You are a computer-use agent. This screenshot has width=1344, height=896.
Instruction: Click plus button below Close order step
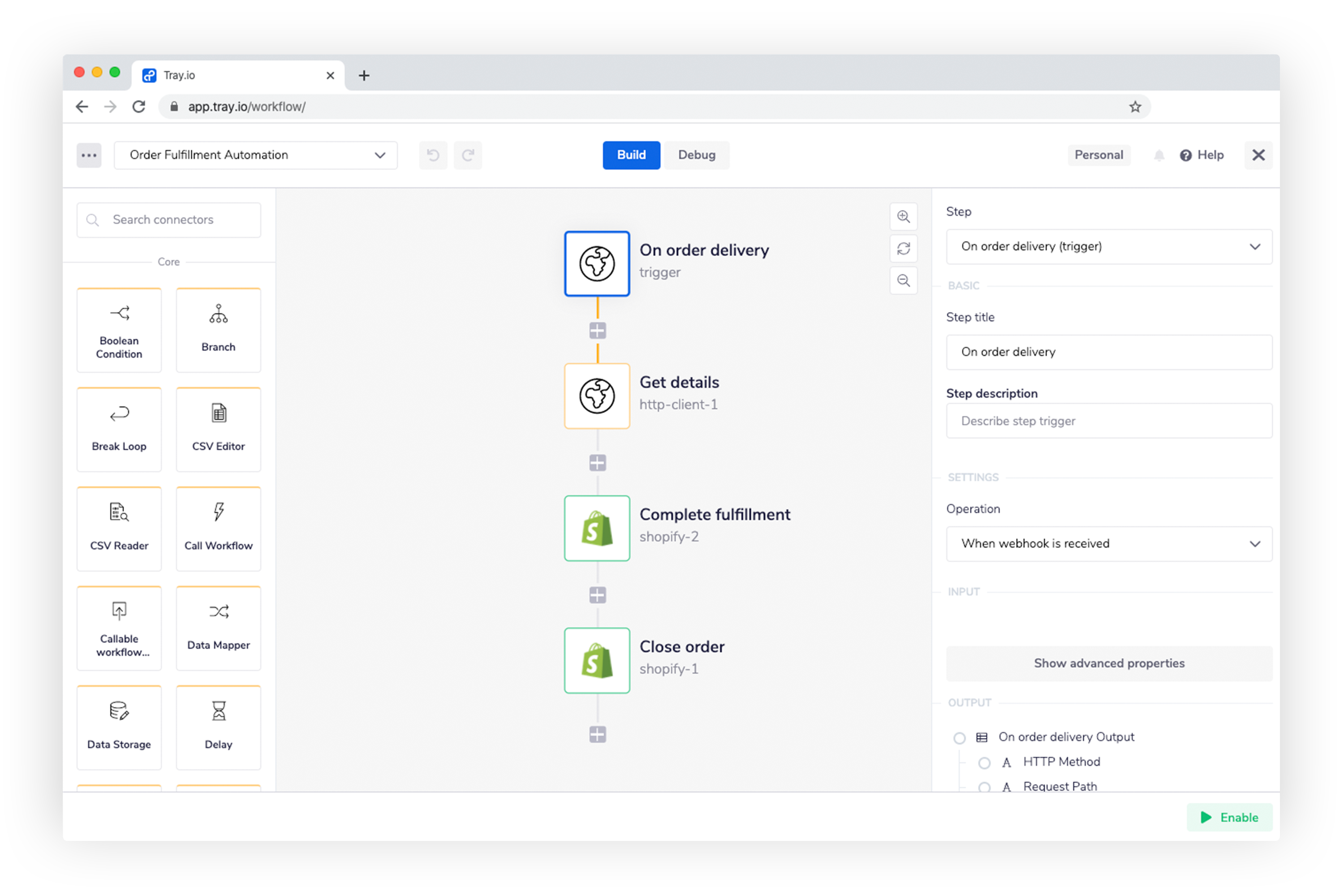[x=597, y=734]
